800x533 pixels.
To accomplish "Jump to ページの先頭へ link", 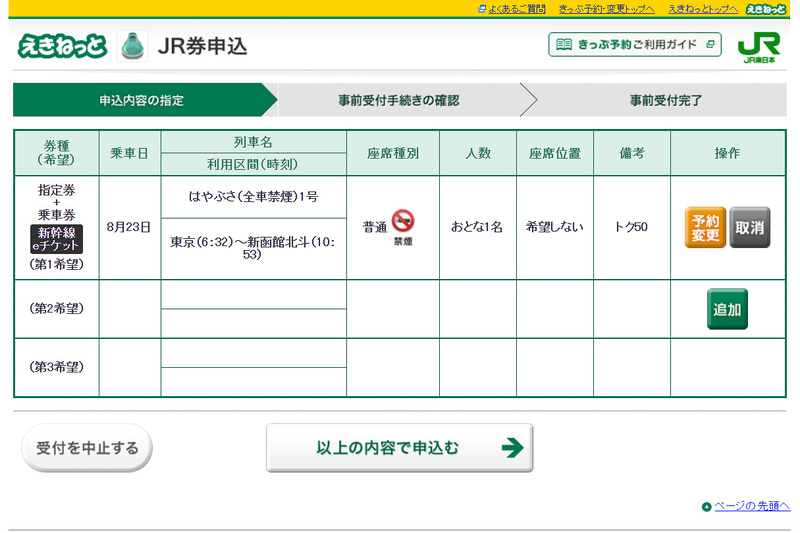I will click(x=752, y=505).
